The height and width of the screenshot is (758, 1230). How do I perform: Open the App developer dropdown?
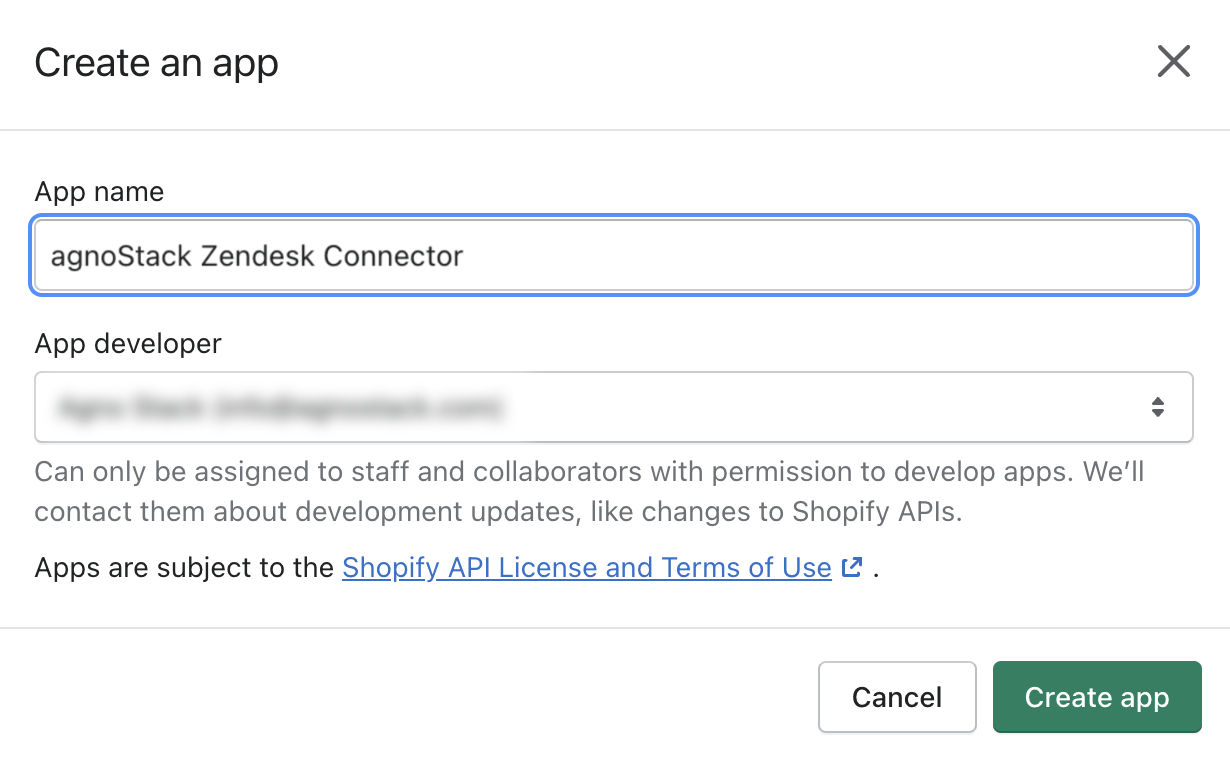(614, 407)
